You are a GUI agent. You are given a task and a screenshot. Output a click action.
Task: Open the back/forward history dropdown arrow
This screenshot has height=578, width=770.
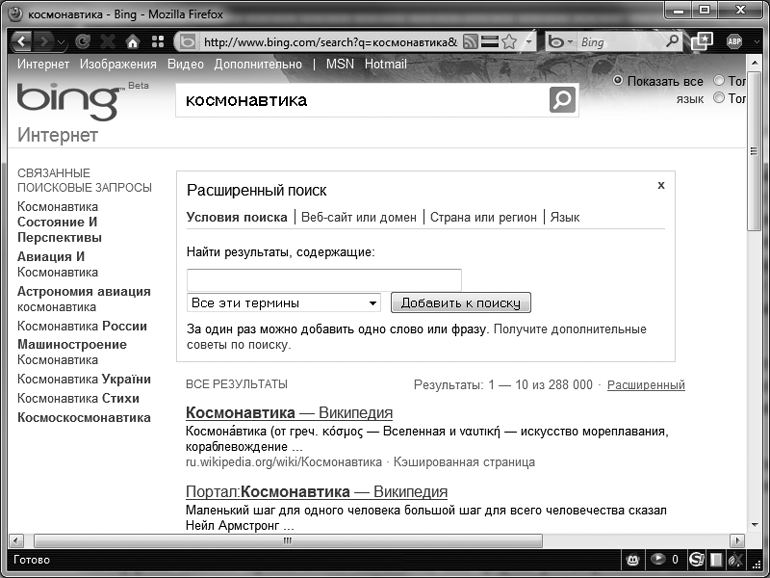click(x=62, y=42)
